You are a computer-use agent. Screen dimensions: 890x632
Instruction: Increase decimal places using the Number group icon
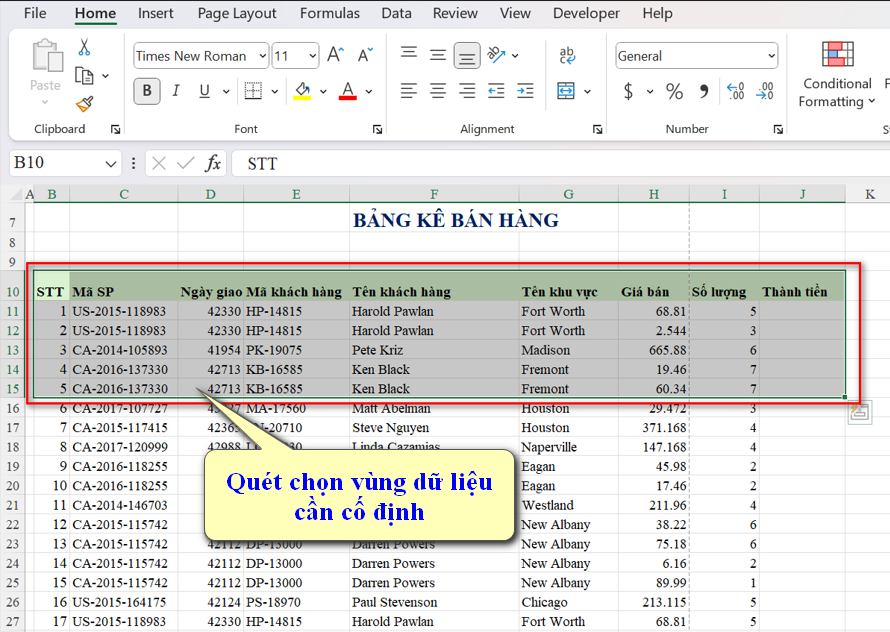pyautogui.click(x=735, y=91)
